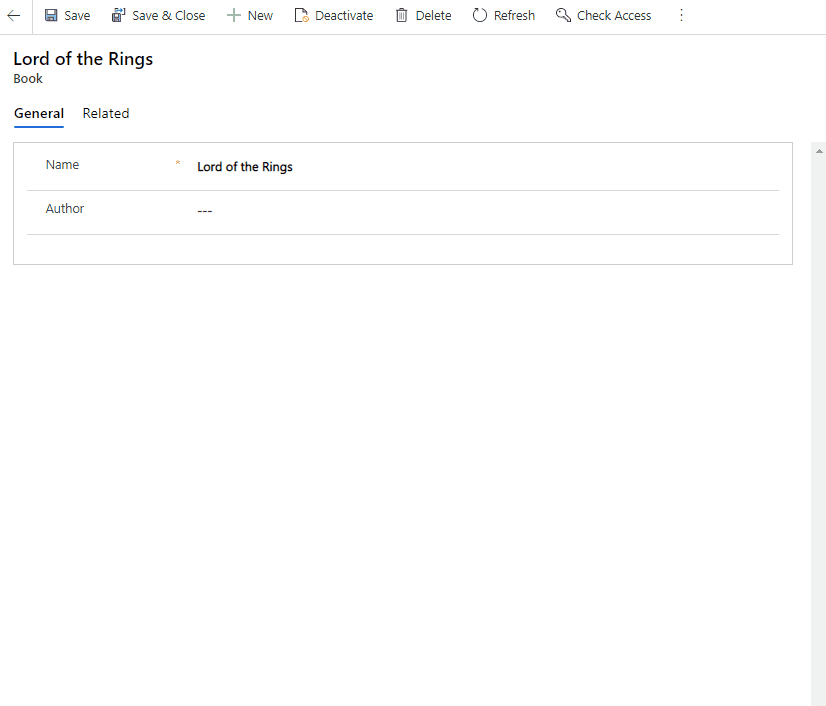Click the Lord of the Rings page title
This screenshot has width=826, height=706.
click(83, 59)
